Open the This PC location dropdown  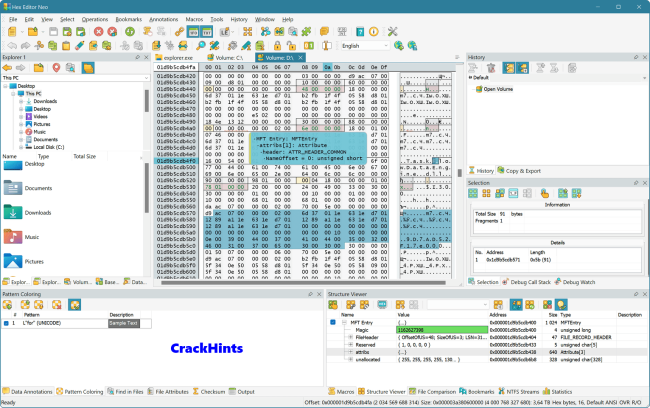pyautogui.click(x=75, y=78)
